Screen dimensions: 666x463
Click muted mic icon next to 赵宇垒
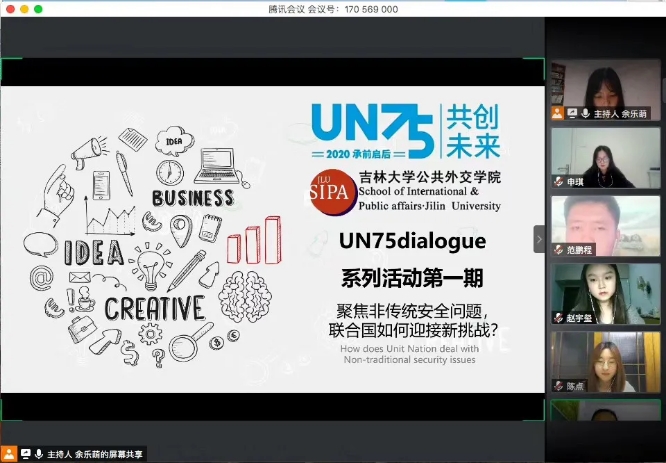(x=558, y=317)
